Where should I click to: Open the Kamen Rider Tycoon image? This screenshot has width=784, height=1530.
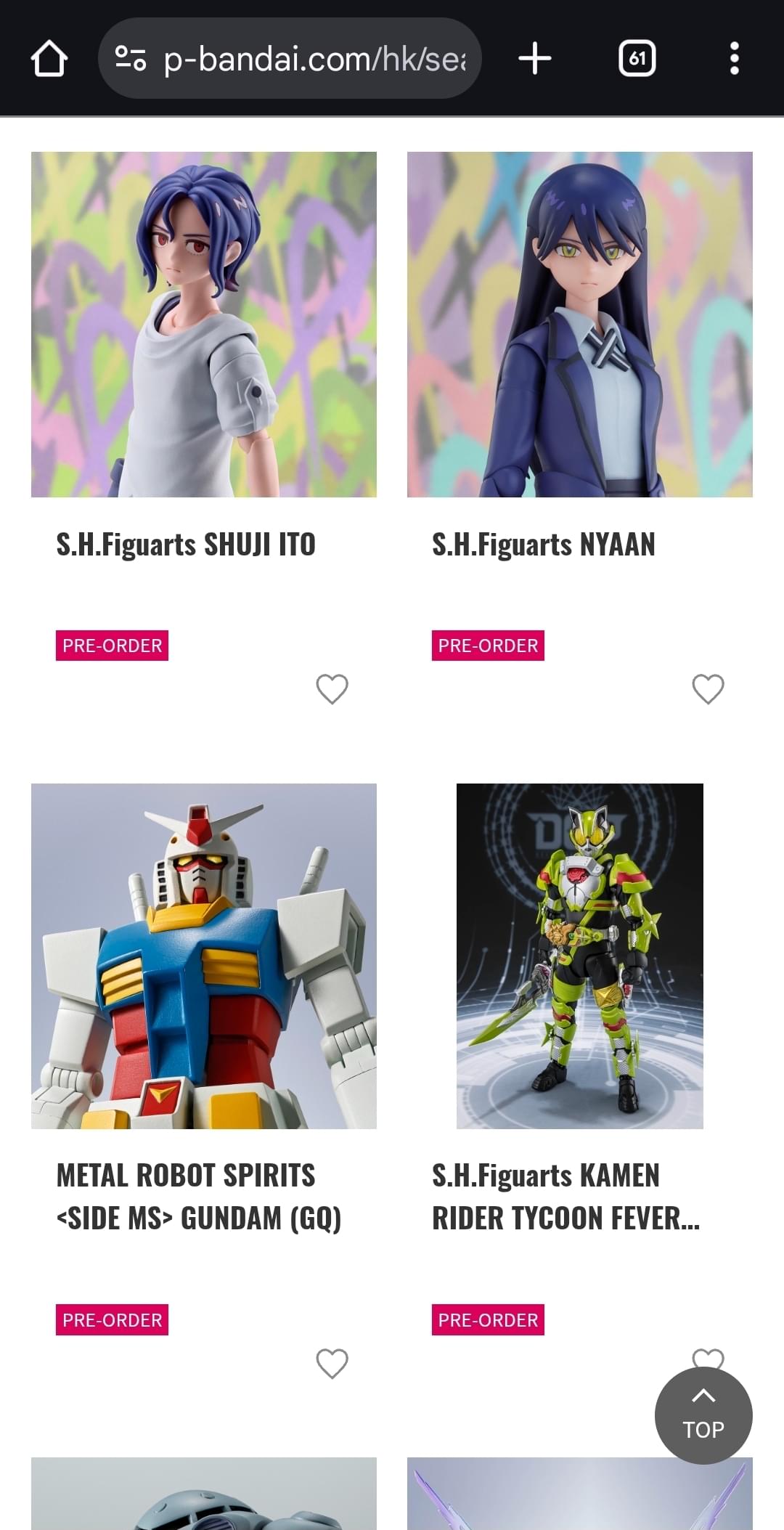(580, 956)
